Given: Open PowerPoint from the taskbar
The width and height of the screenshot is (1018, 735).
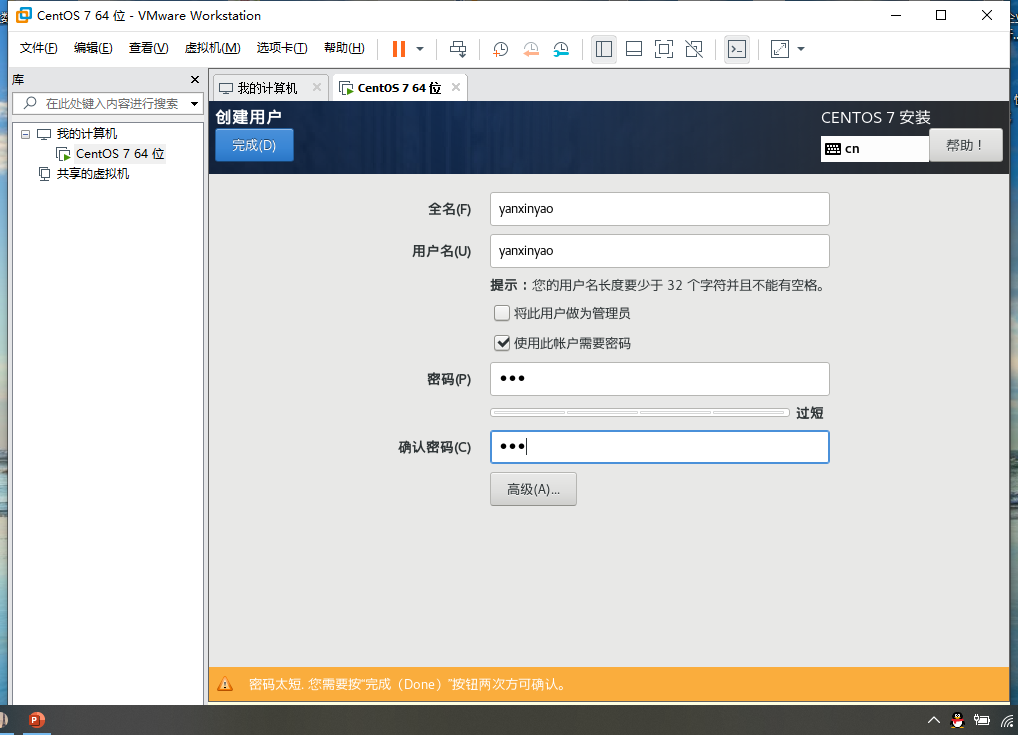Looking at the screenshot, I should click(x=36, y=719).
